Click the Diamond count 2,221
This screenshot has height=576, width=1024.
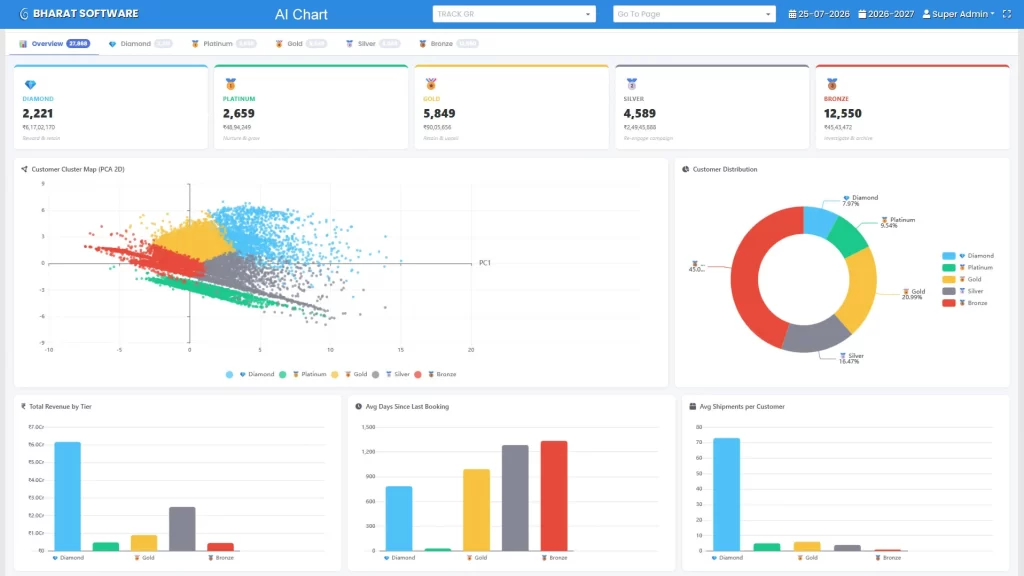point(38,114)
